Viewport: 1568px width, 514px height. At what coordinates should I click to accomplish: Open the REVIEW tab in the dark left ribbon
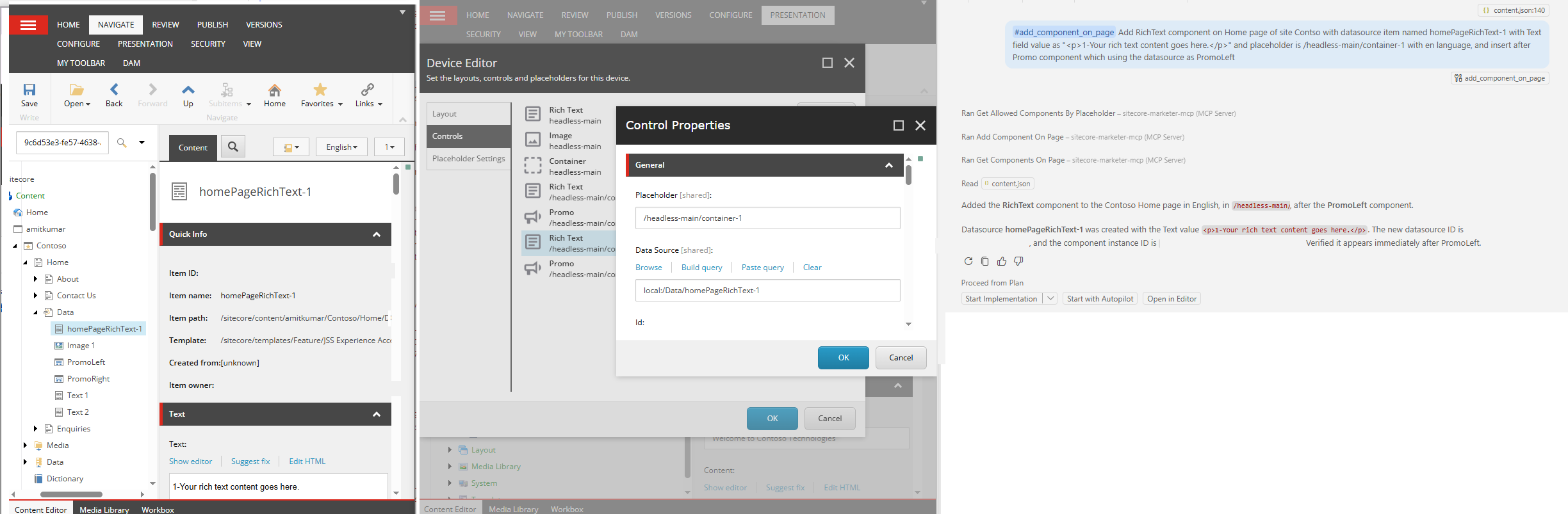click(165, 25)
